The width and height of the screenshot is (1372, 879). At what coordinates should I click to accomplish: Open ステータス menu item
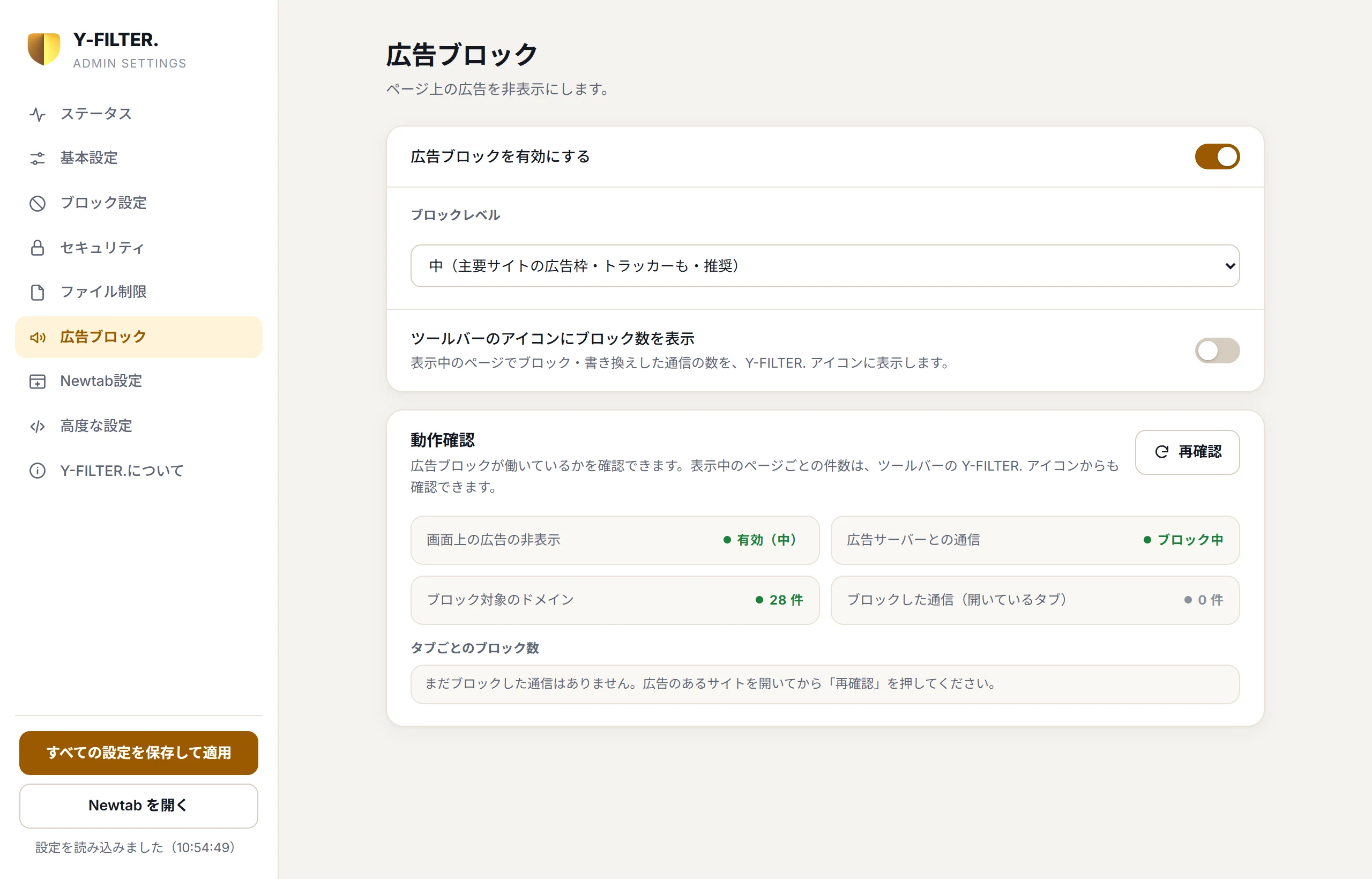pos(138,114)
